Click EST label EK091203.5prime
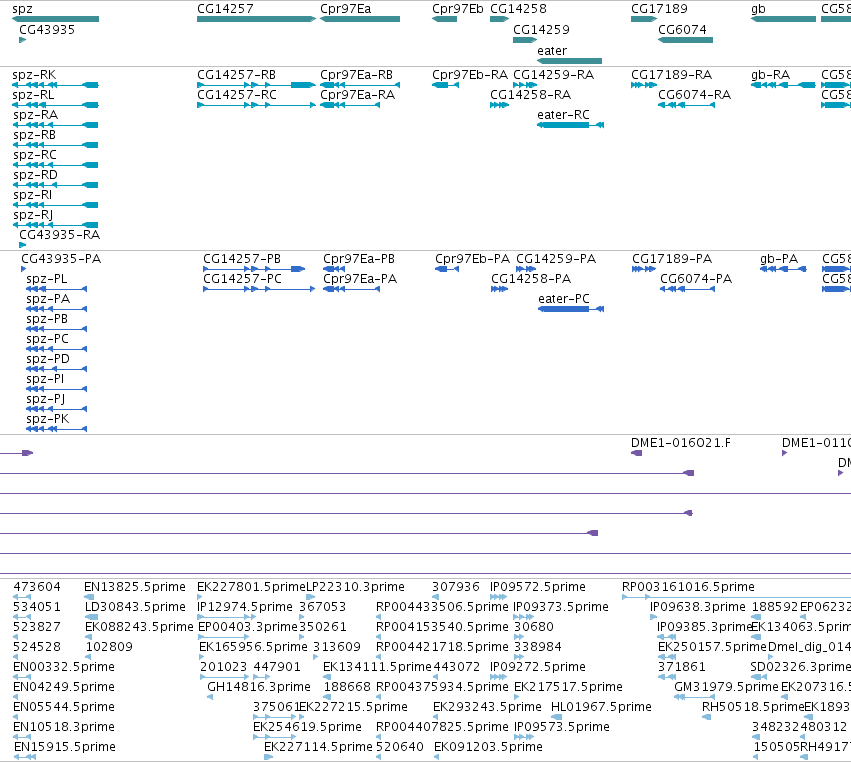 pos(488,747)
